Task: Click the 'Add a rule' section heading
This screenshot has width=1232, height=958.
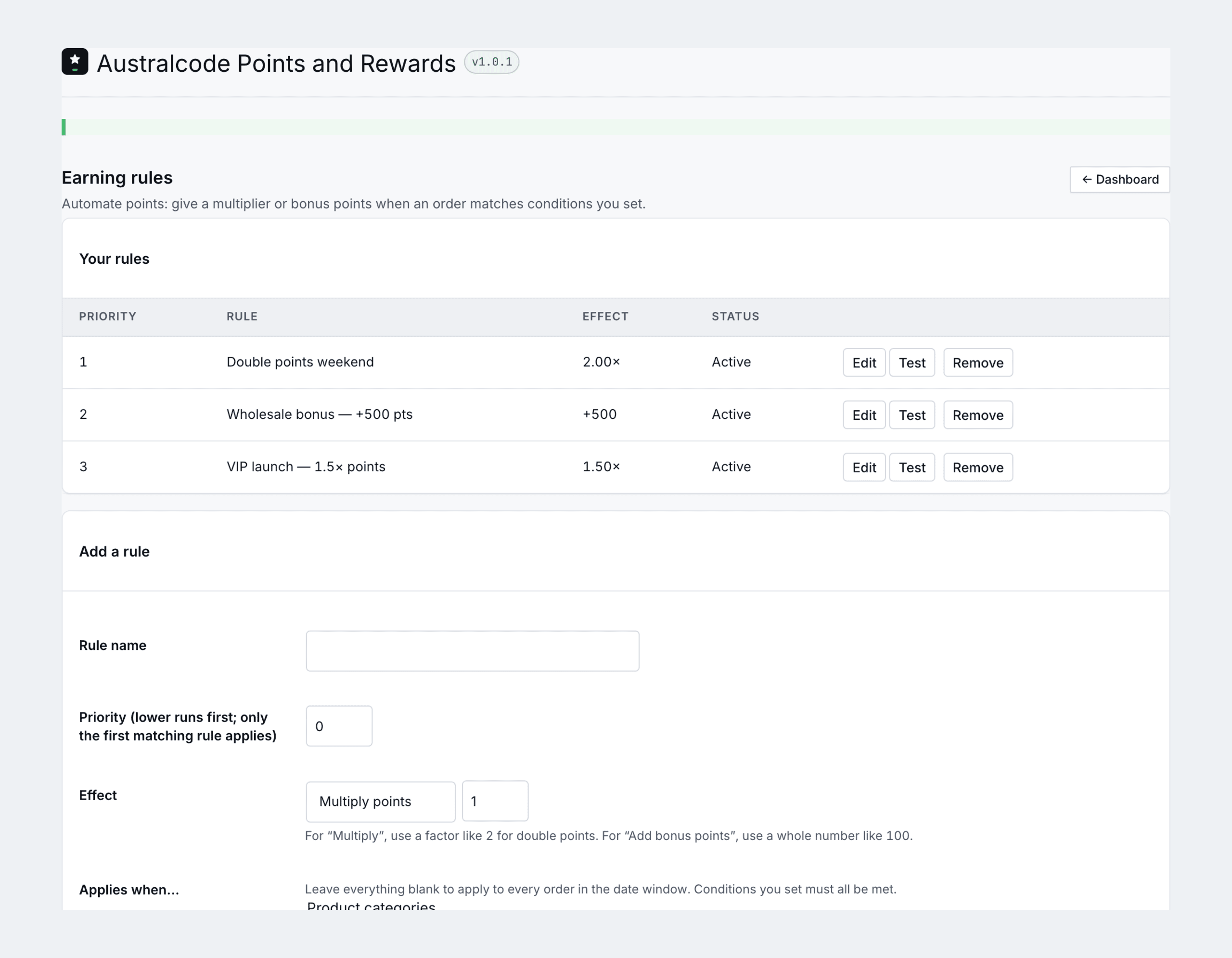Action: point(114,551)
